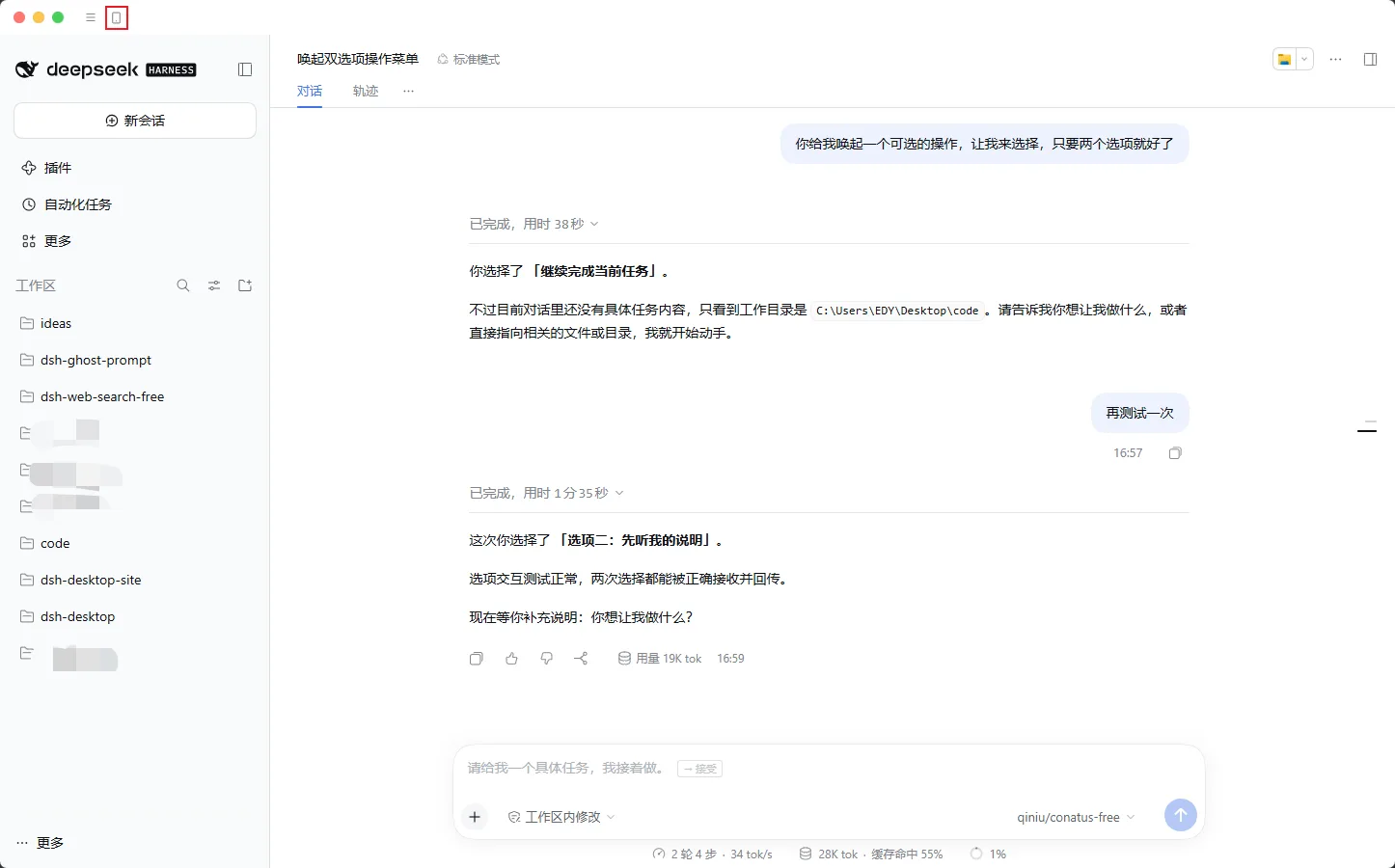Viewport: 1395px width, 868px height.
Task: Start a 新会话
Action: point(135,121)
